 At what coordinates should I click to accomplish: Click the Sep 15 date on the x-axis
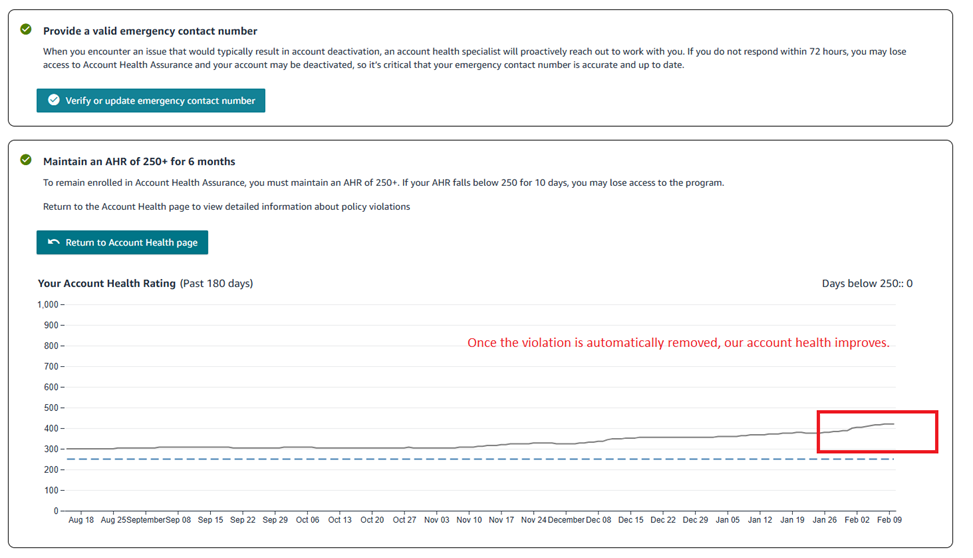(210, 520)
